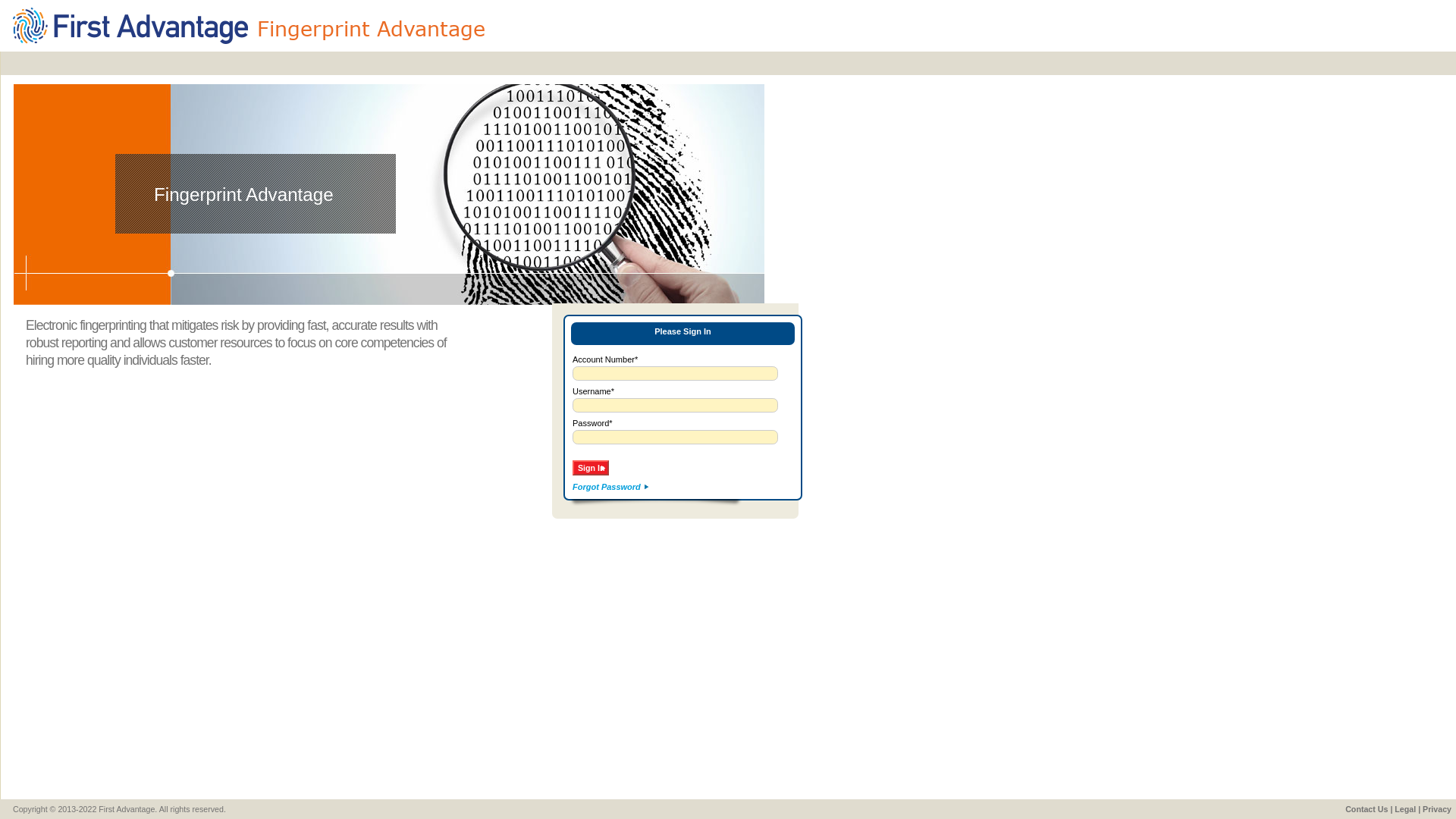The height and width of the screenshot is (819, 1456).
Task: Open the Privacy footer link
Action: (x=1437, y=809)
